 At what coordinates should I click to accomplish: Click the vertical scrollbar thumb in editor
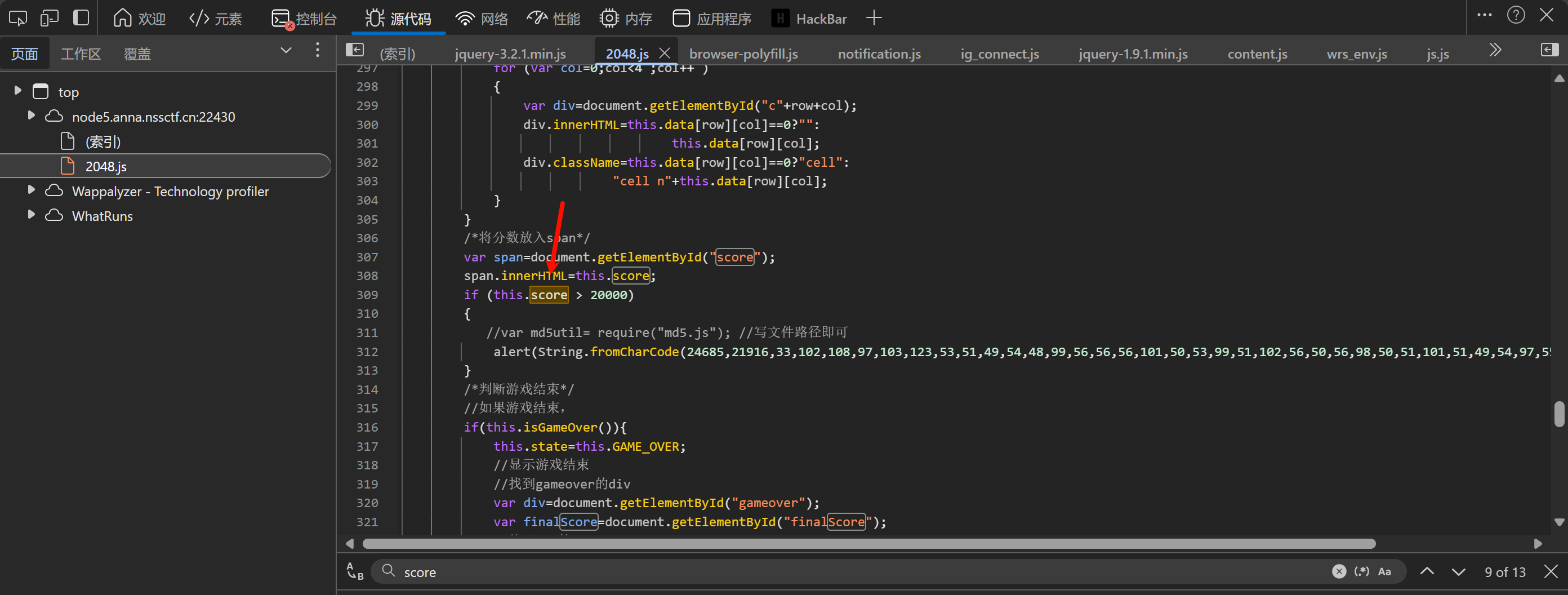[1559, 414]
